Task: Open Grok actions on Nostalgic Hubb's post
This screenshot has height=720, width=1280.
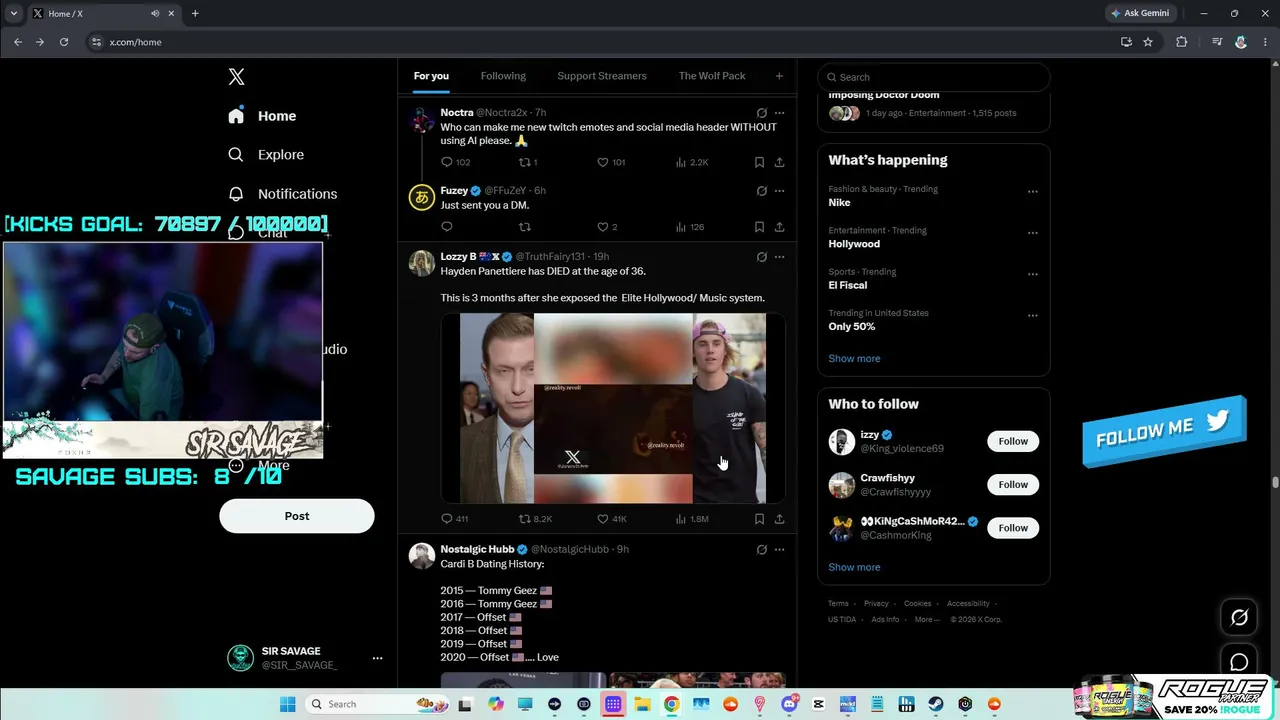Action: [762, 549]
